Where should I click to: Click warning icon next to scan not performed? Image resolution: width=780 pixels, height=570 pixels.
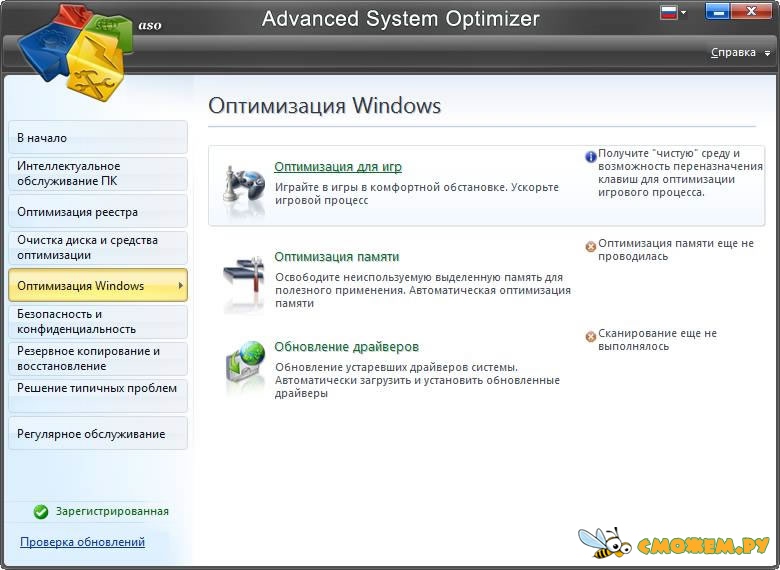590,337
